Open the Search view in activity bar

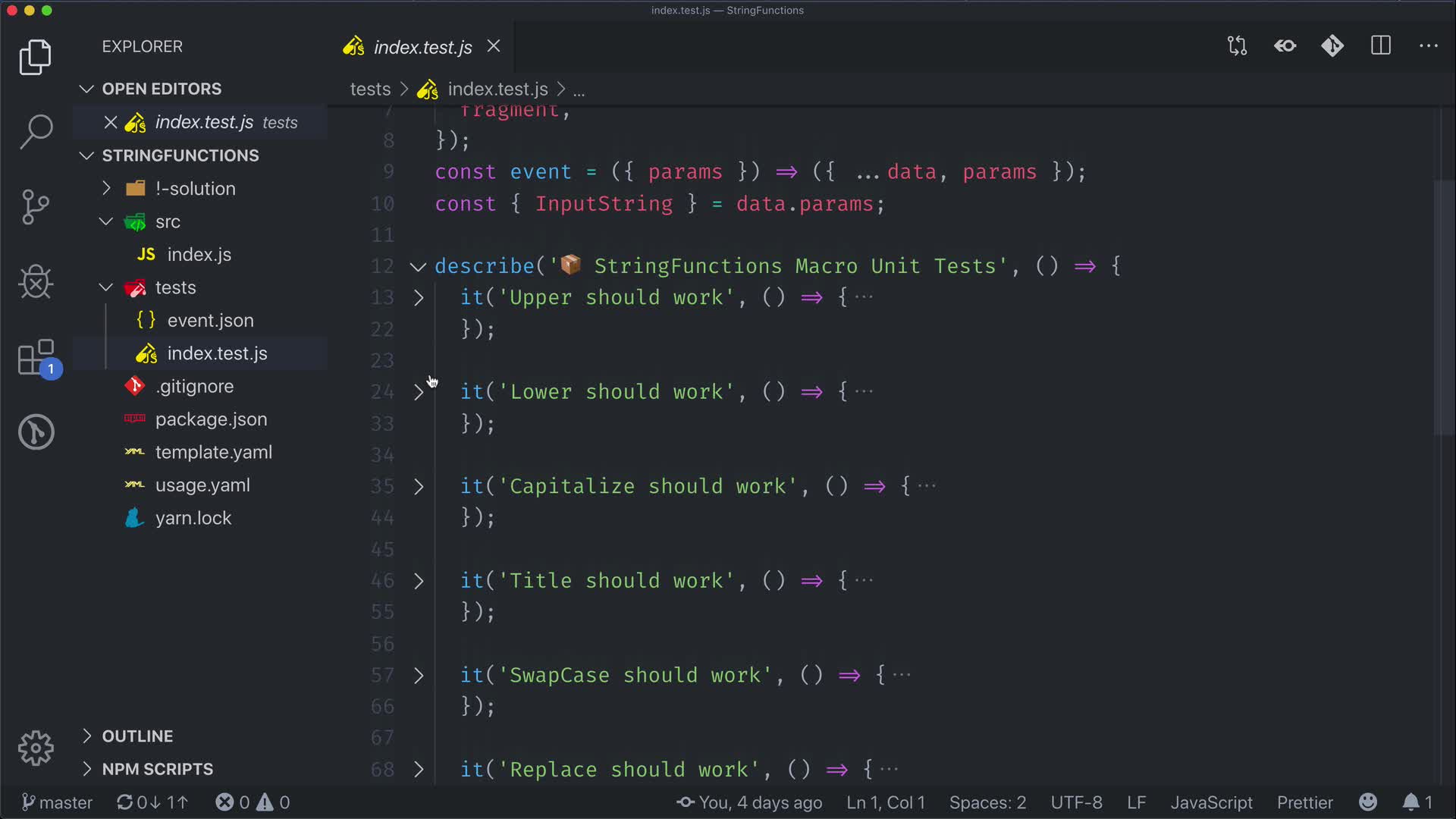point(36,132)
